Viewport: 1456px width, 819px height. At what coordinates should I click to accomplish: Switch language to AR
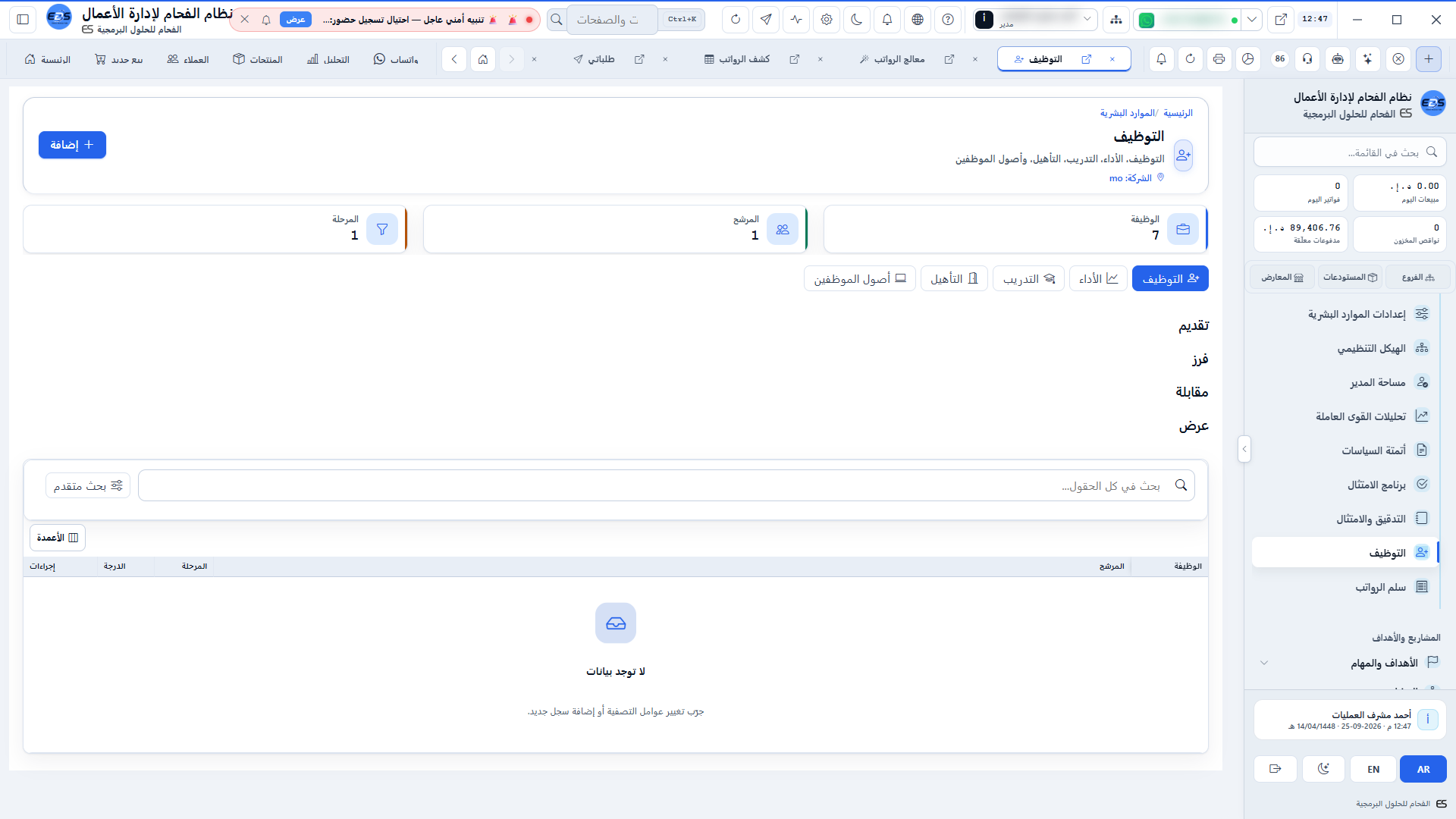tap(1423, 769)
